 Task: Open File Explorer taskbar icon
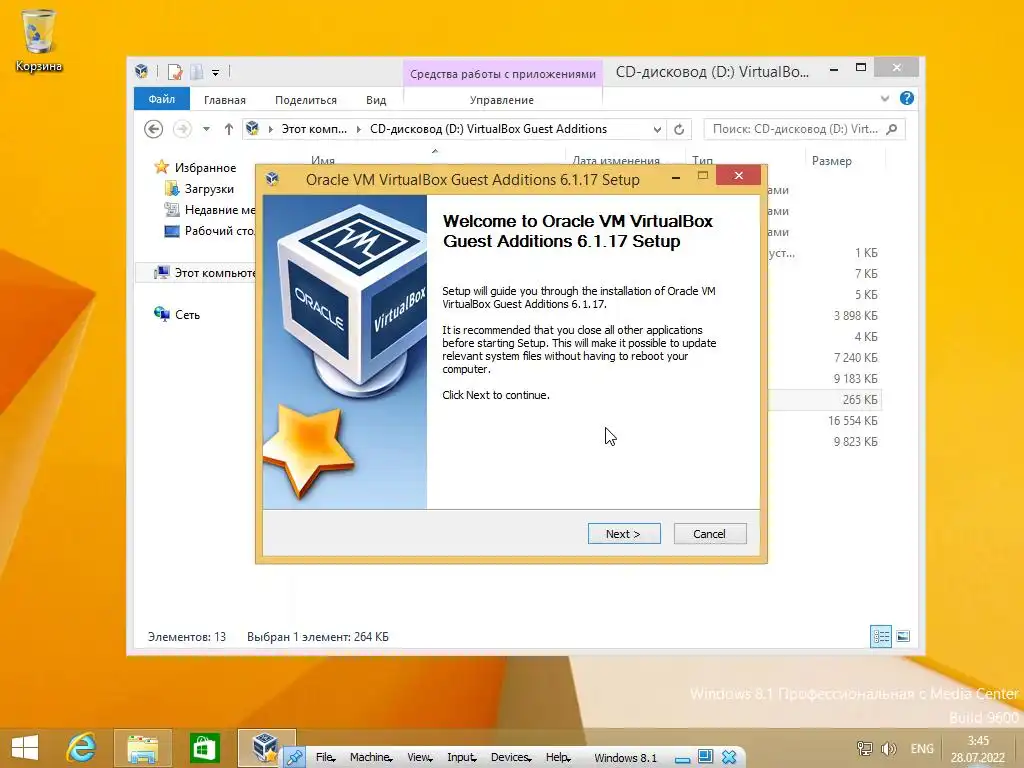[x=142, y=748]
